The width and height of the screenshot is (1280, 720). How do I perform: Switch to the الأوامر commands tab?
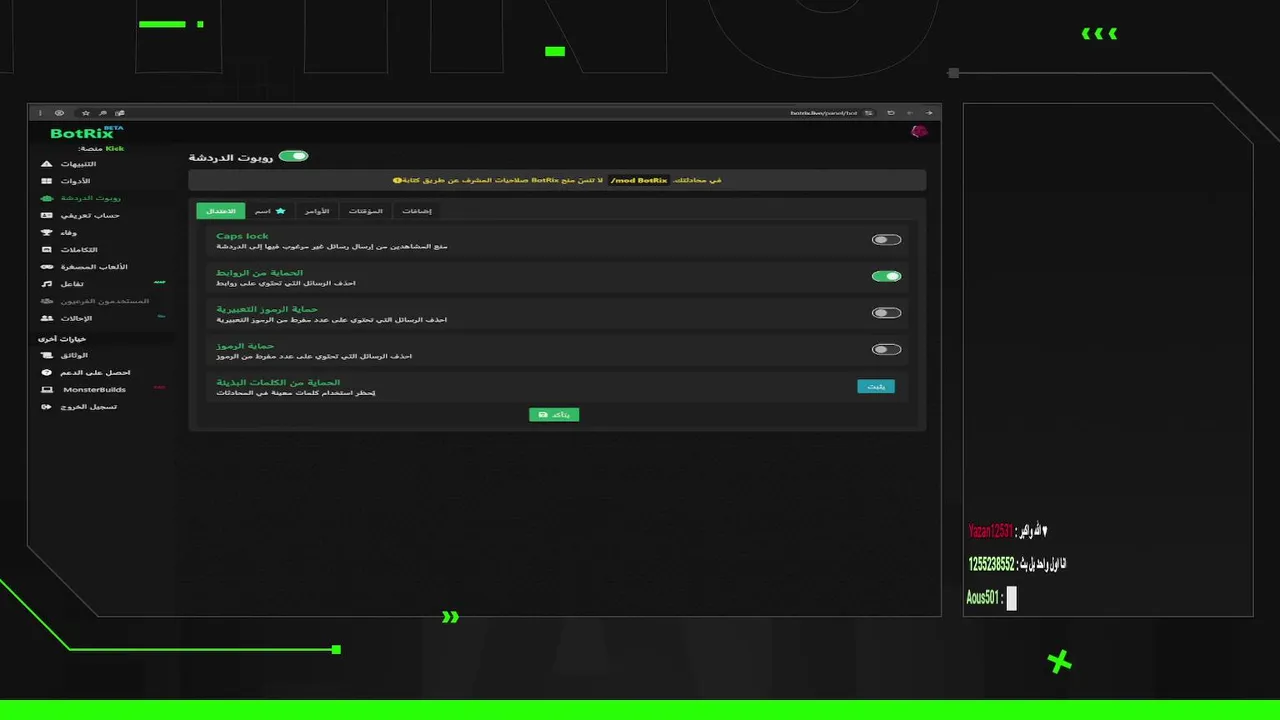pos(317,211)
